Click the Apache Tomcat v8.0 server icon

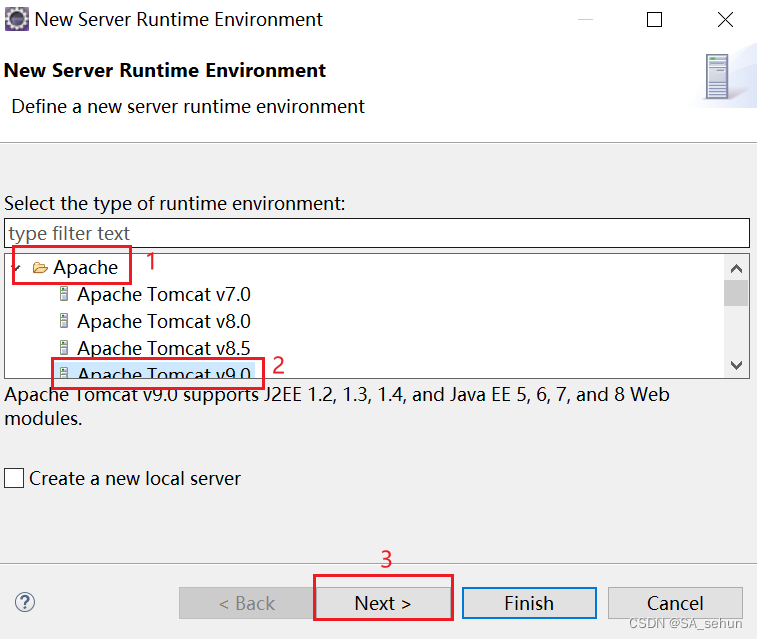(x=64, y=322)
